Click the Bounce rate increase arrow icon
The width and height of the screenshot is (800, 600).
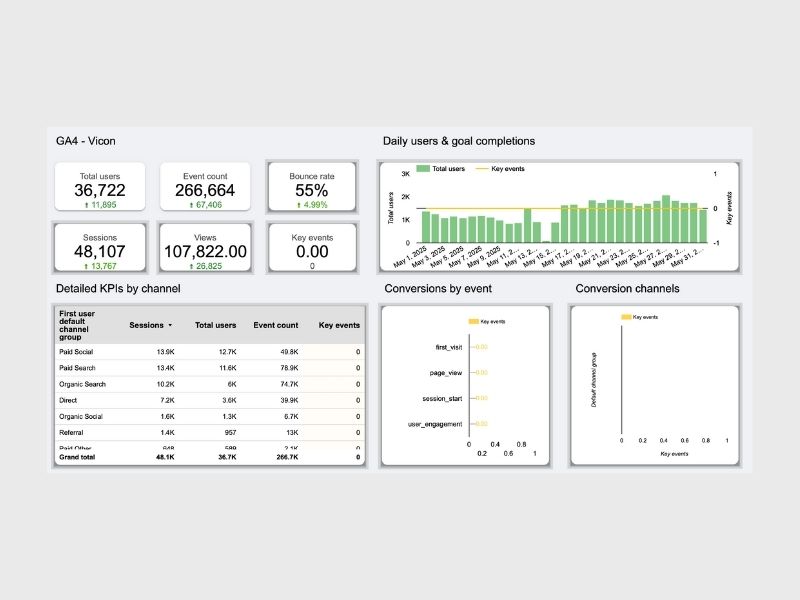[299, 205]
